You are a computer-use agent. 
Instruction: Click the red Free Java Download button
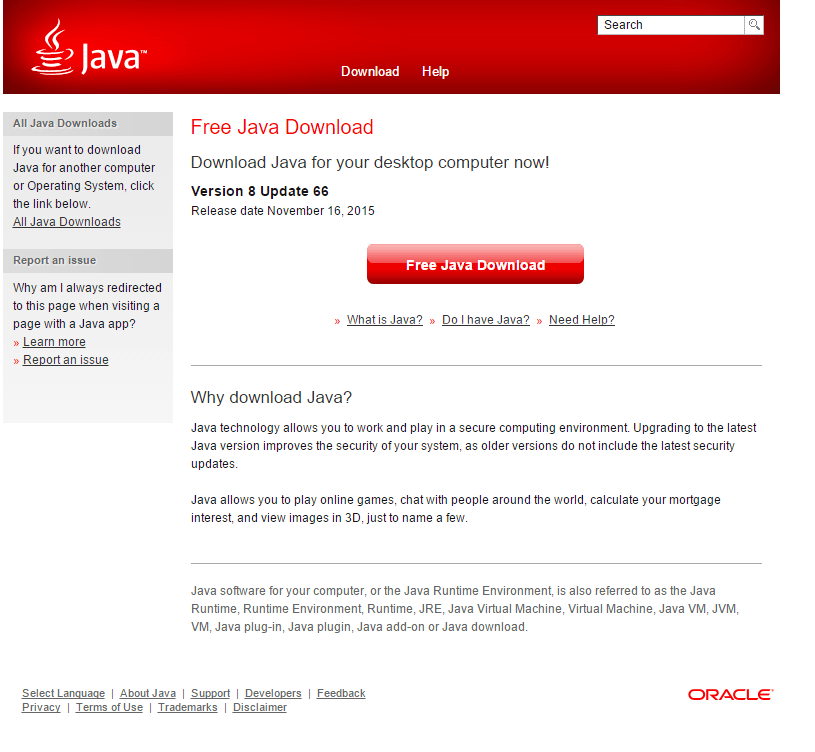pyautogui.click(x=475, y=263)
